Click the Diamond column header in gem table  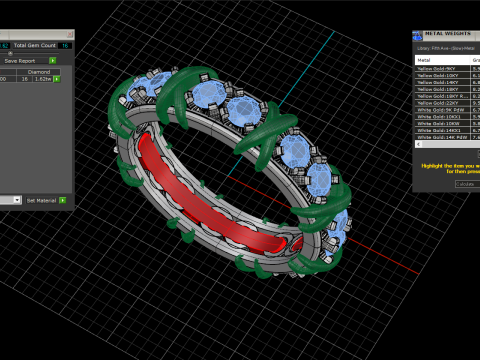pos(39,72)
